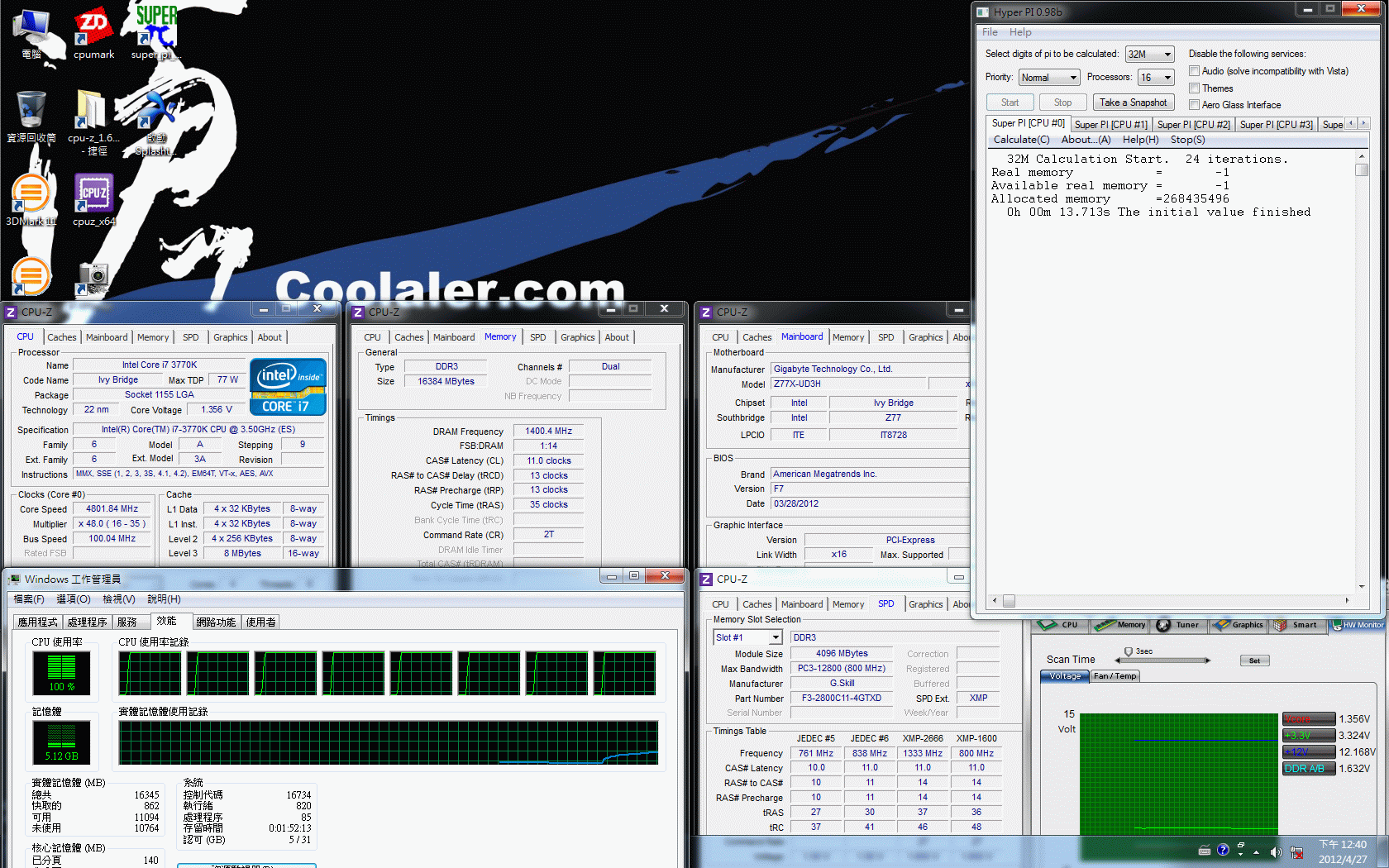Open the Slot #1 memory slot dropdown
This screenshot has width=1389, height=868.
747,637
